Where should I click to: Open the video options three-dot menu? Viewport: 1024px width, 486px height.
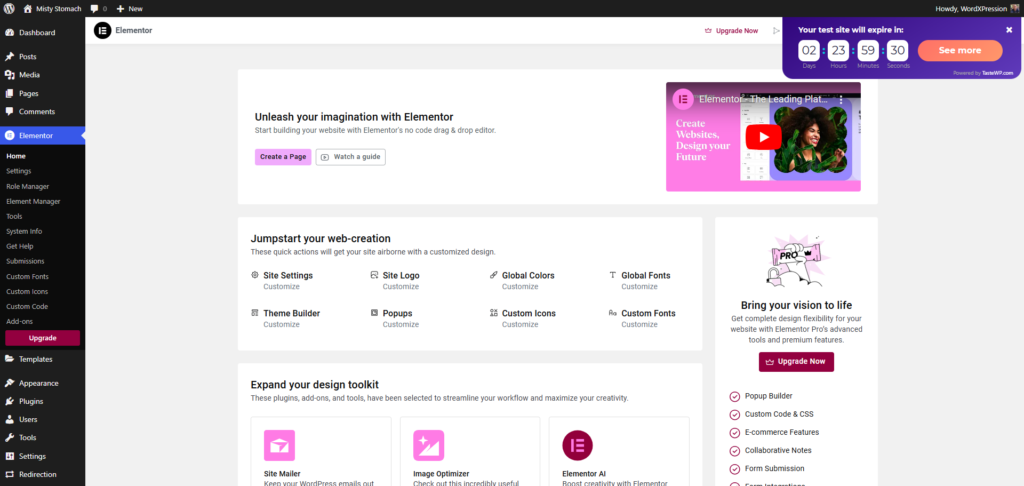click(841, 99)
